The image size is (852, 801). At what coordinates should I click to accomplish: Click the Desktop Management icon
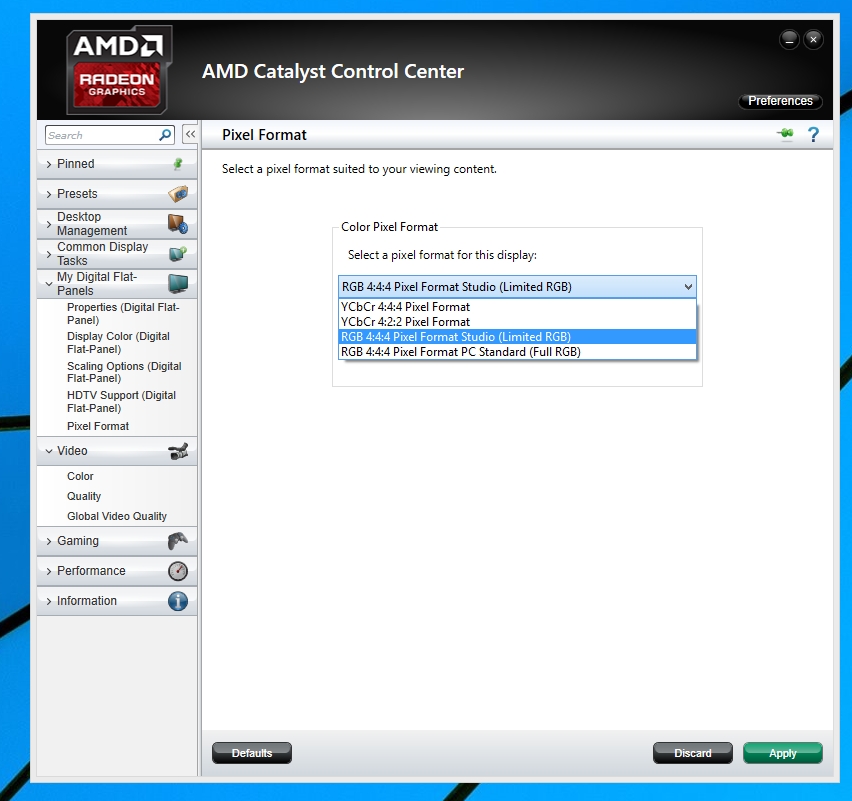[x=178, y=223]
